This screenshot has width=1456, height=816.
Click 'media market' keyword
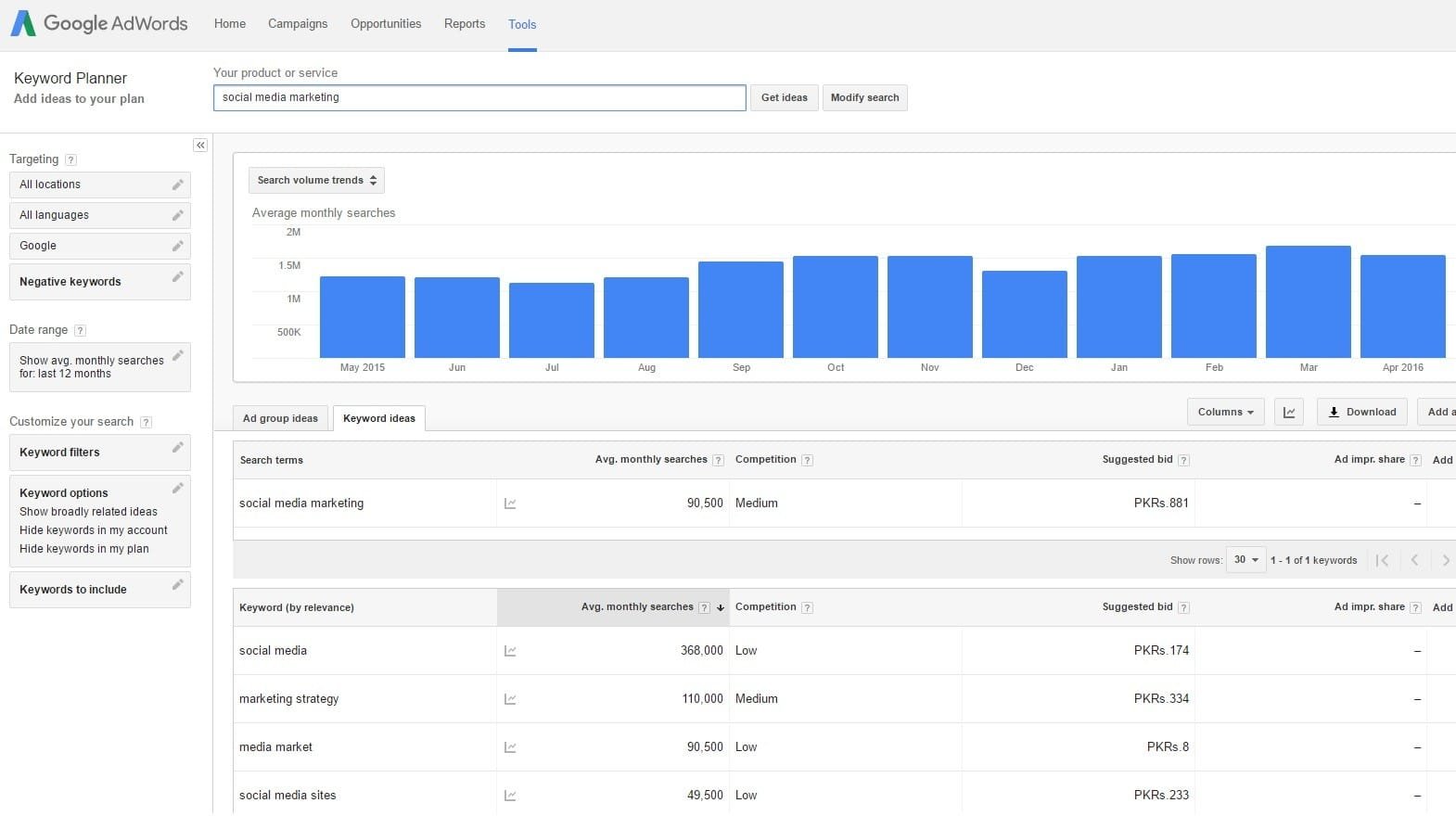(x=276, y=747)
